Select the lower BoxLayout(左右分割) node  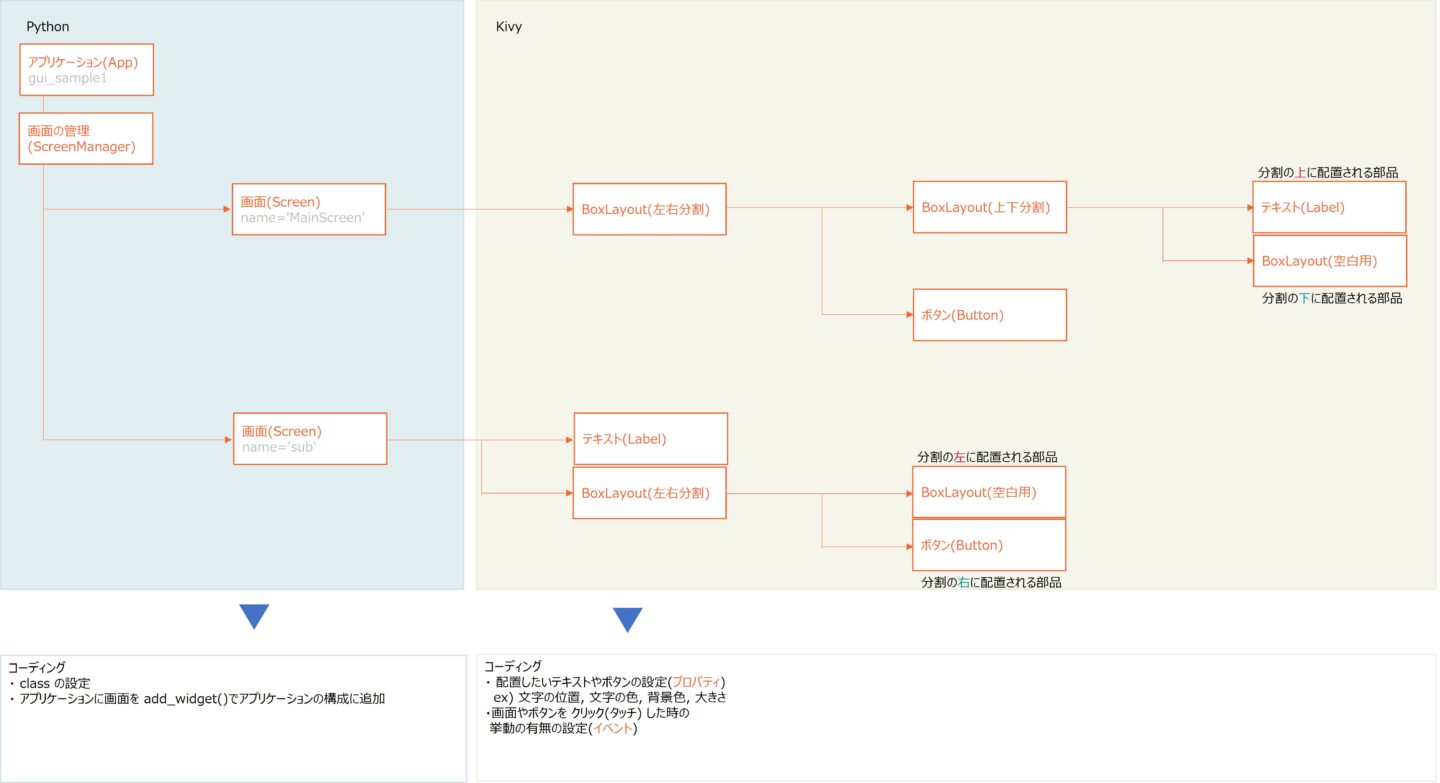point(650,493)
